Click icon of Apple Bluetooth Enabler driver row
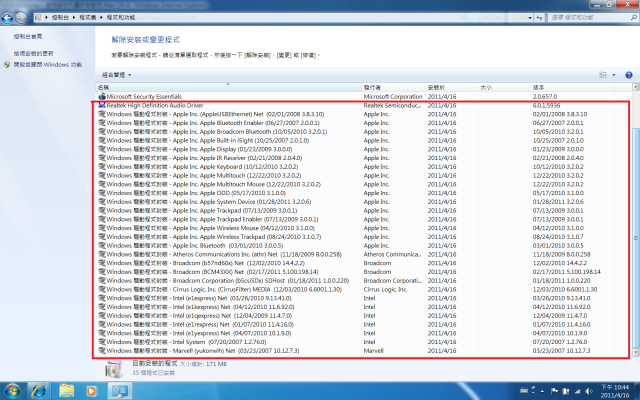This screenshot has height=400, width=640. click(x=102, y=123)
